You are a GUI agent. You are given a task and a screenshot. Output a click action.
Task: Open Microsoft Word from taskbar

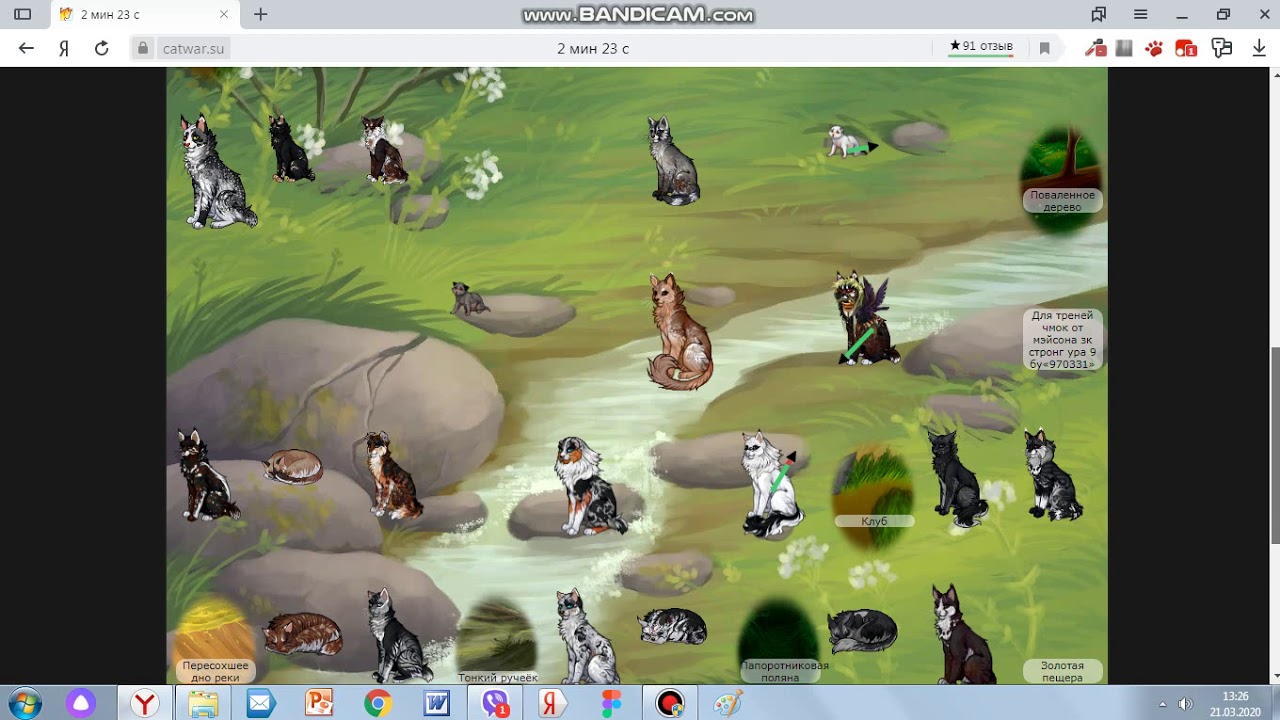(437, 703)
